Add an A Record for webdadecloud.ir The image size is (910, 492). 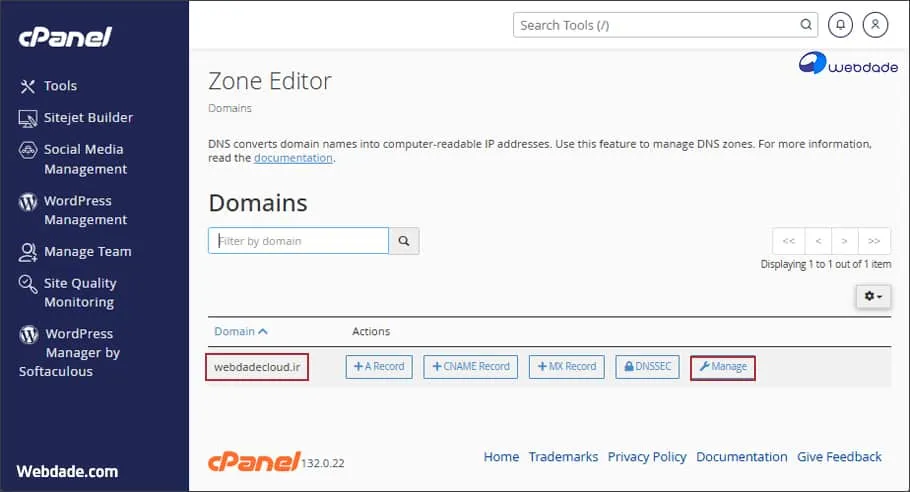(379, 367)
